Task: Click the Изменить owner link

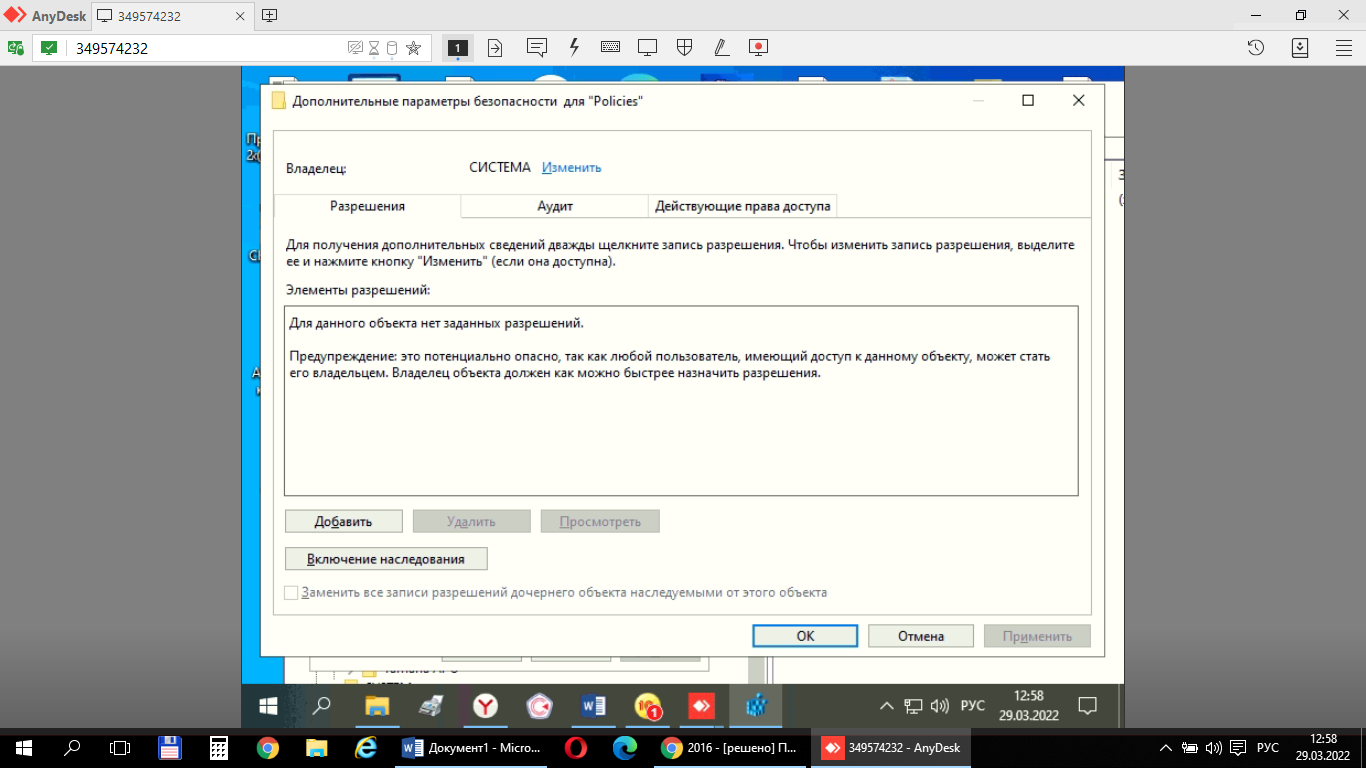Action: point(572,167)
